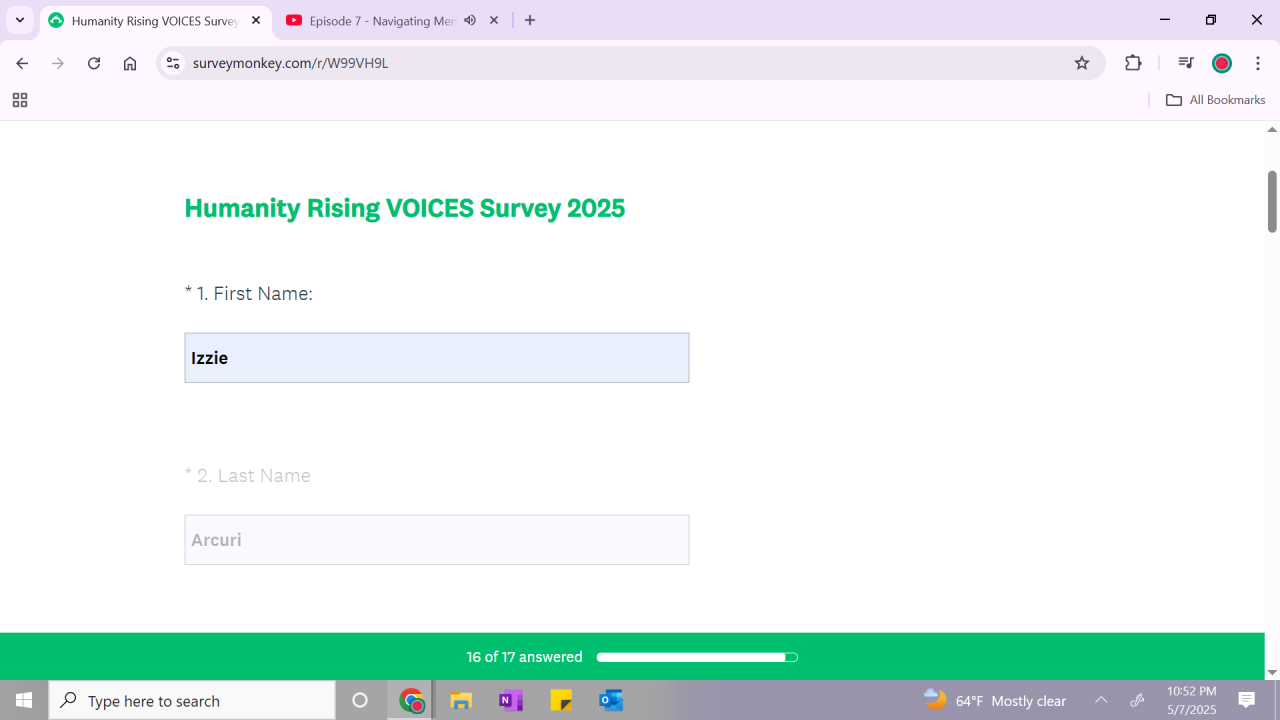The width and height of the screenshot is (1280, 720).
Task: Click the pen/ink workspace tray icon
Action: (1137, 701)
